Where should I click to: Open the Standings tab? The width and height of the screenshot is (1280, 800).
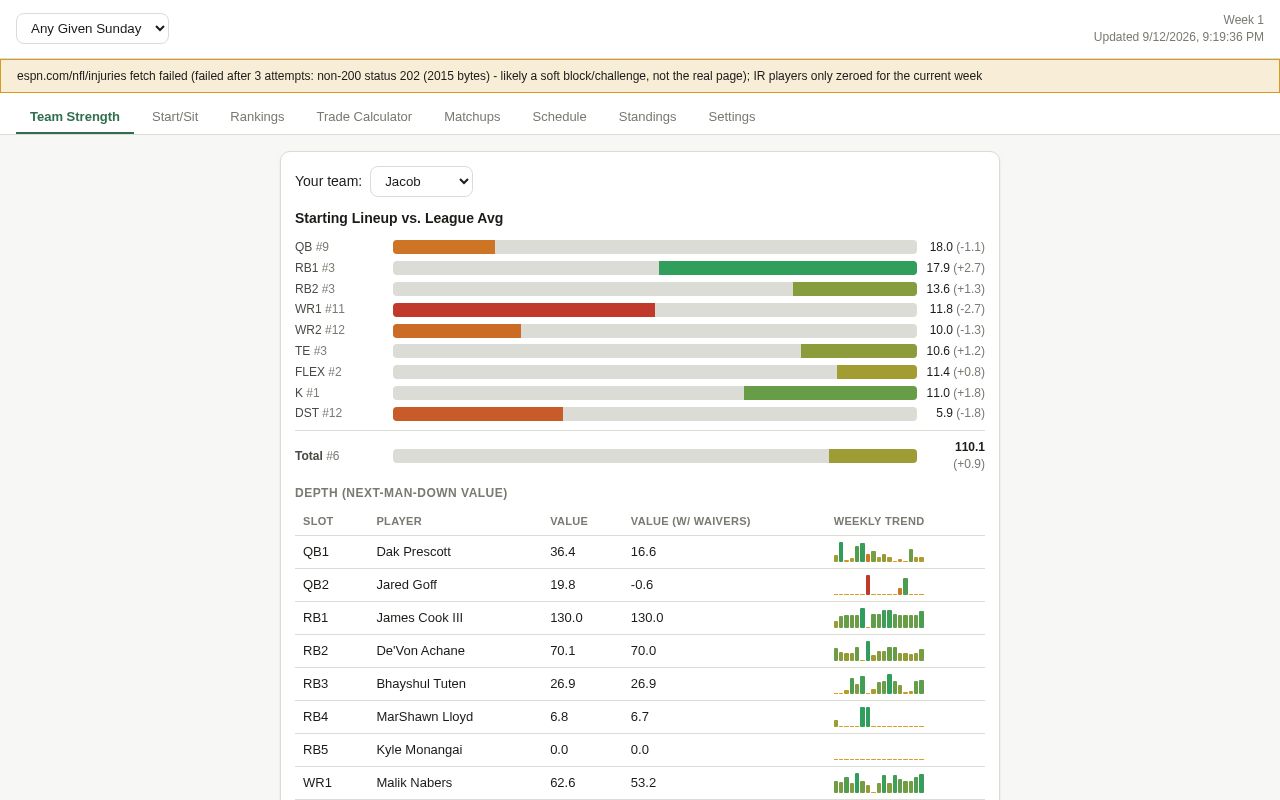point(647,116)
